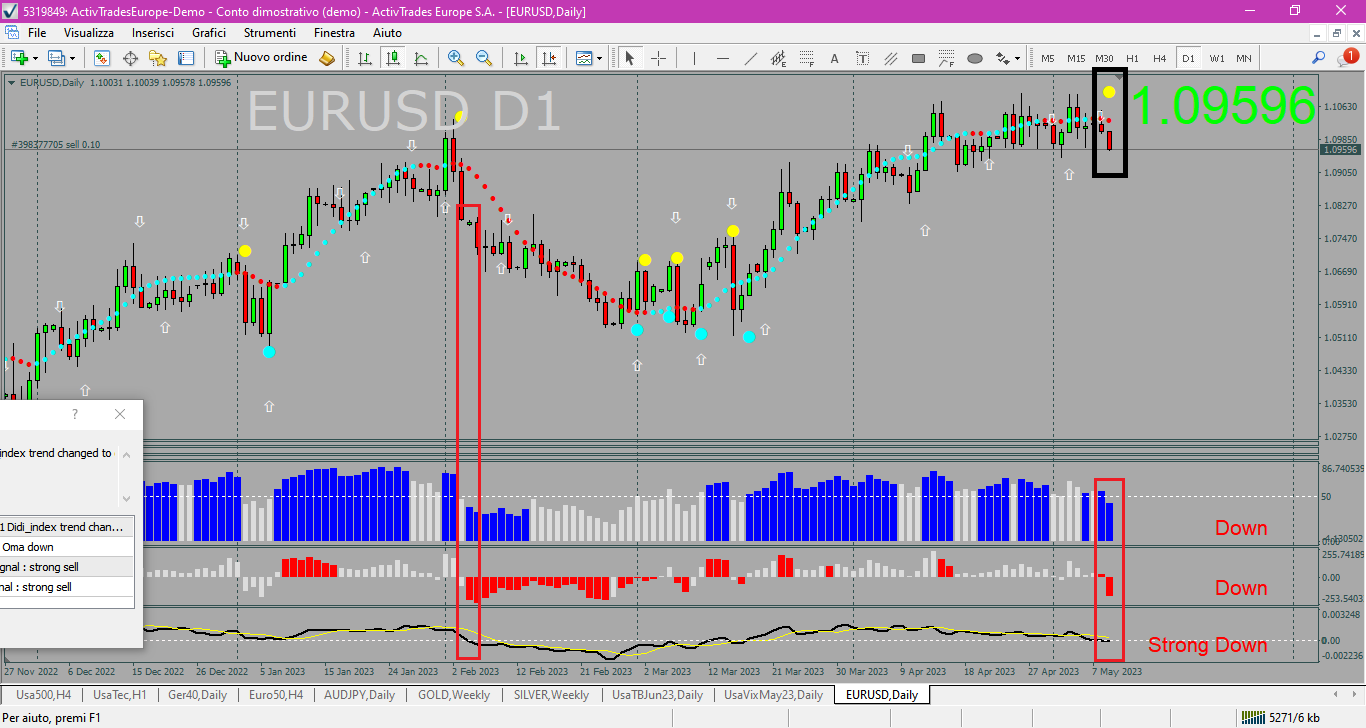
Task: Switch timeframe to M30
Action: [x=1104, y=58]
